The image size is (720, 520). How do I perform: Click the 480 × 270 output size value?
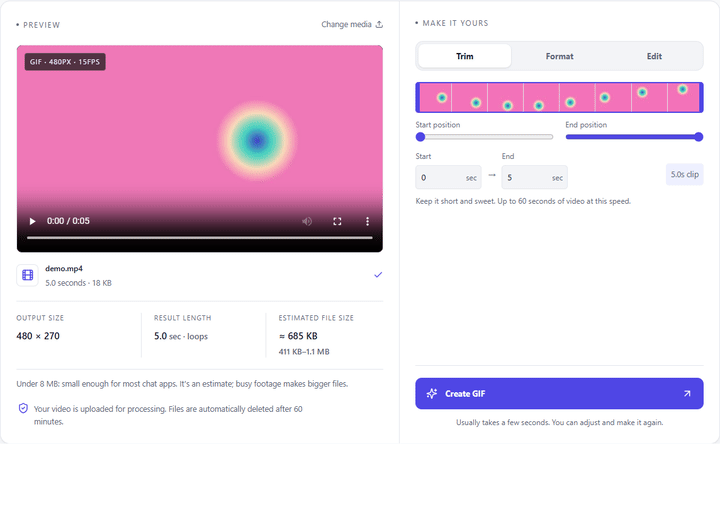click(38, 336)
